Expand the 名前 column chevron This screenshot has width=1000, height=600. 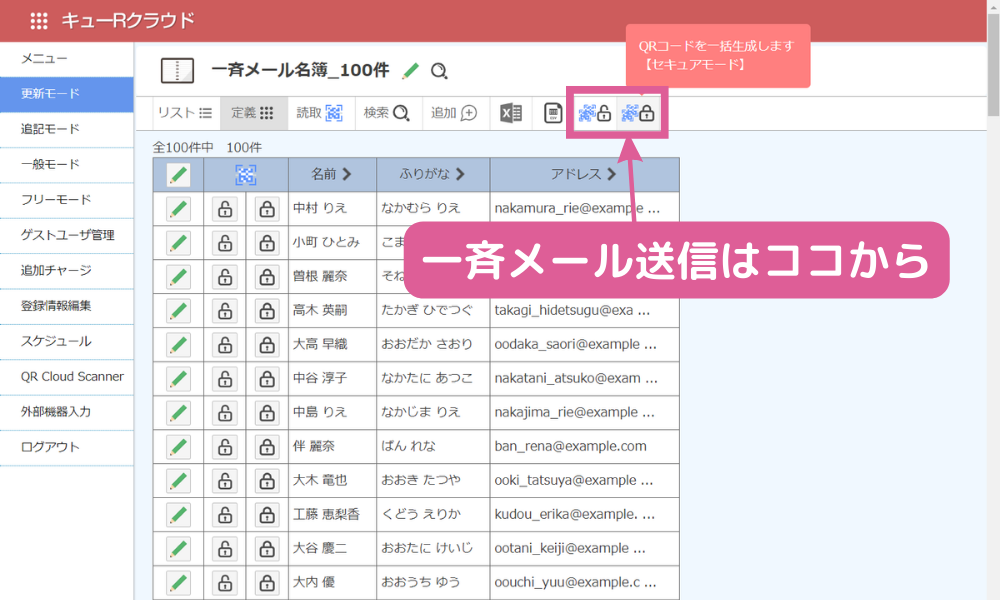347,174
